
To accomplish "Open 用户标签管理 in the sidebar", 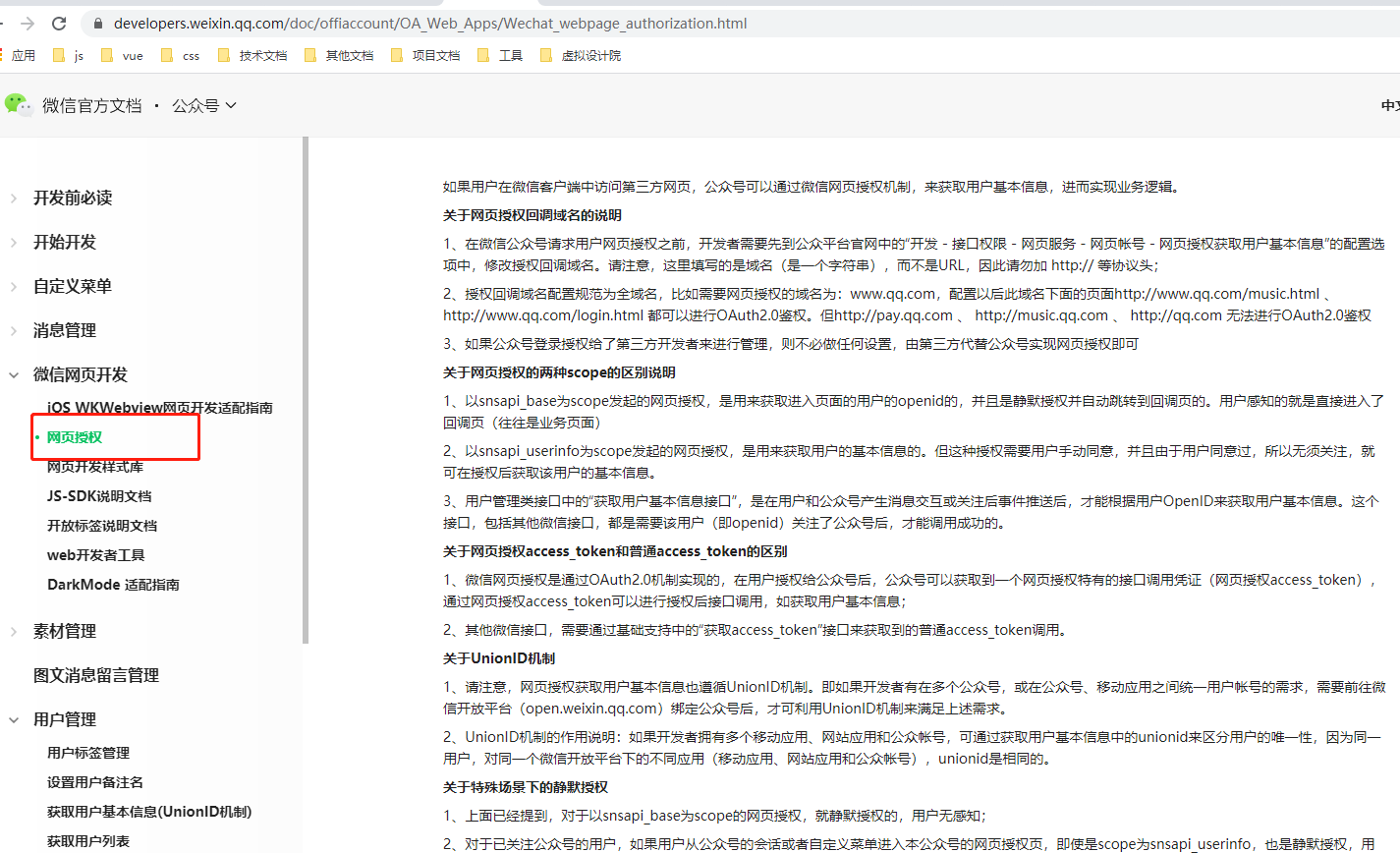I will click(x=88, y=753).
